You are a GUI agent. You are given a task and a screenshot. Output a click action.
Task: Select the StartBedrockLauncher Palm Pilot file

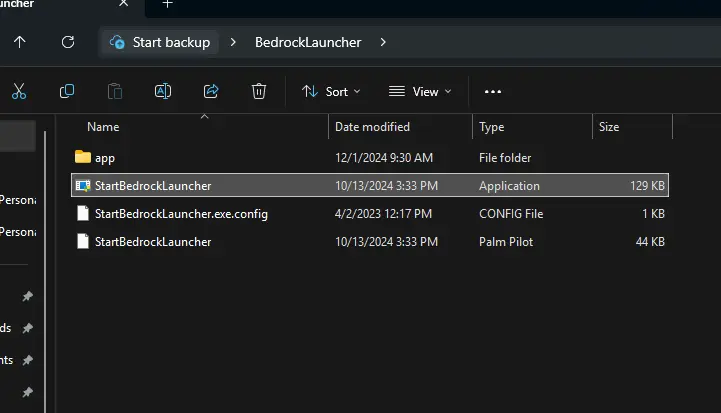(x=370, y=241)
